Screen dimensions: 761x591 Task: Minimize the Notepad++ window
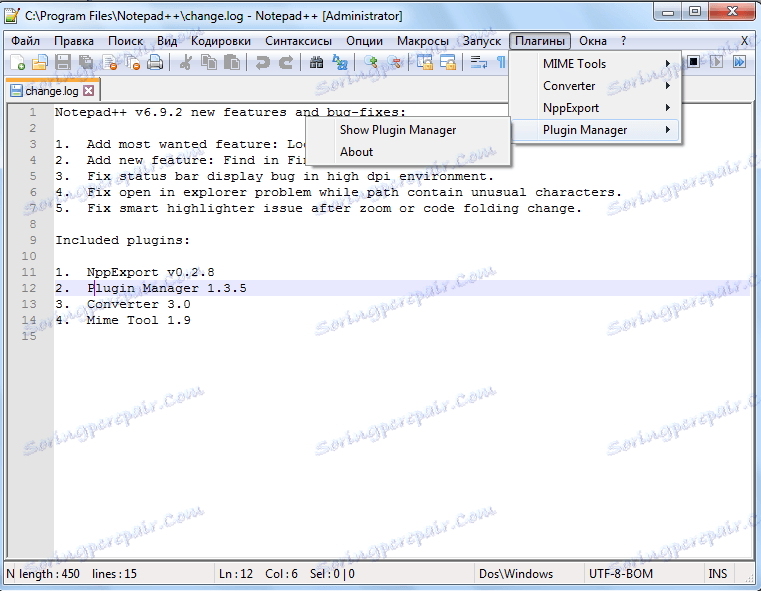(667, 12)
